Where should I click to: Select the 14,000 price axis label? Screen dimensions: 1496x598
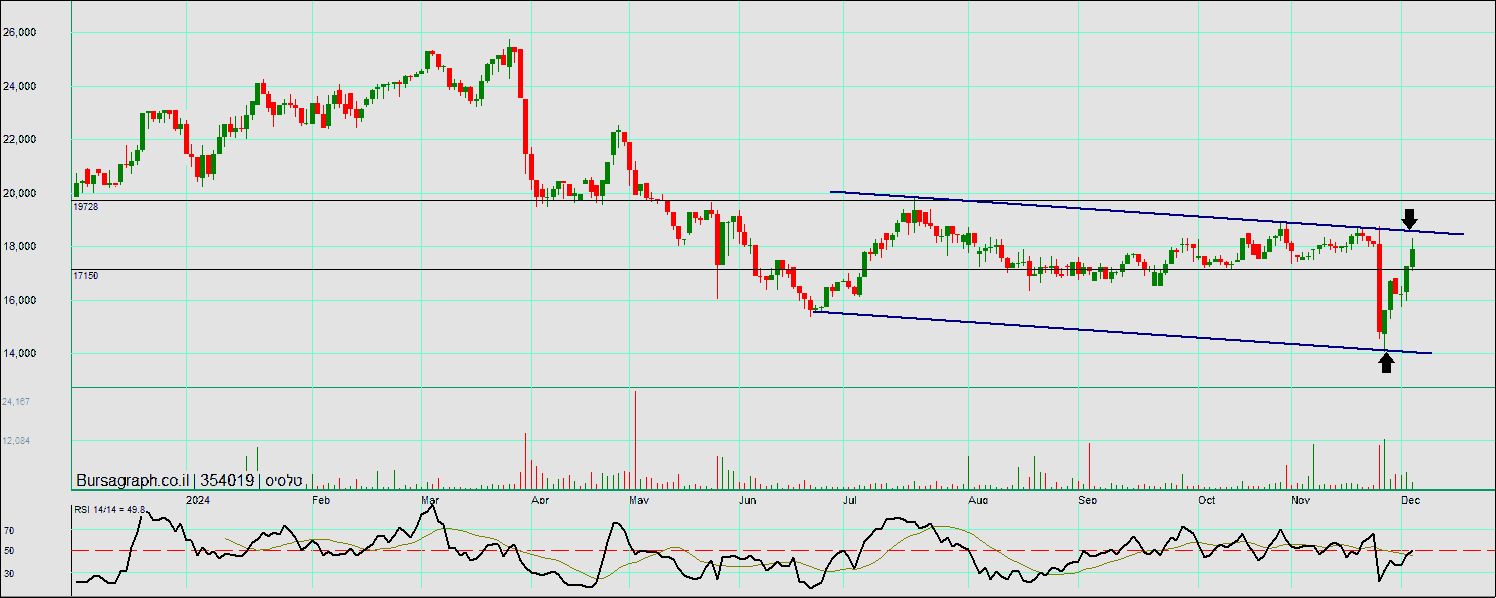(x=19, y=353)
